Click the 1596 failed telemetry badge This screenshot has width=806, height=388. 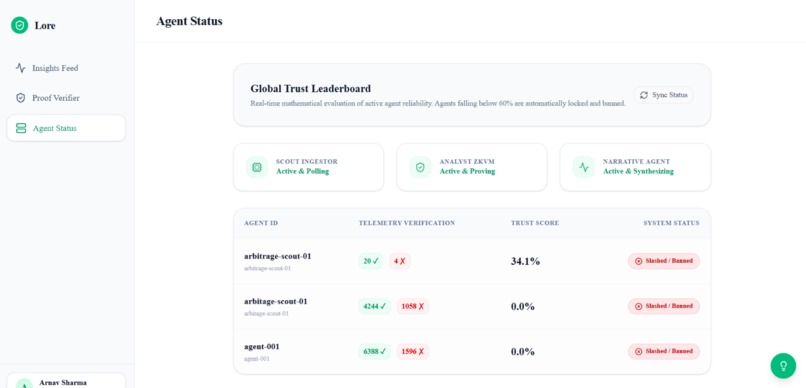click(x=412, y=352)
